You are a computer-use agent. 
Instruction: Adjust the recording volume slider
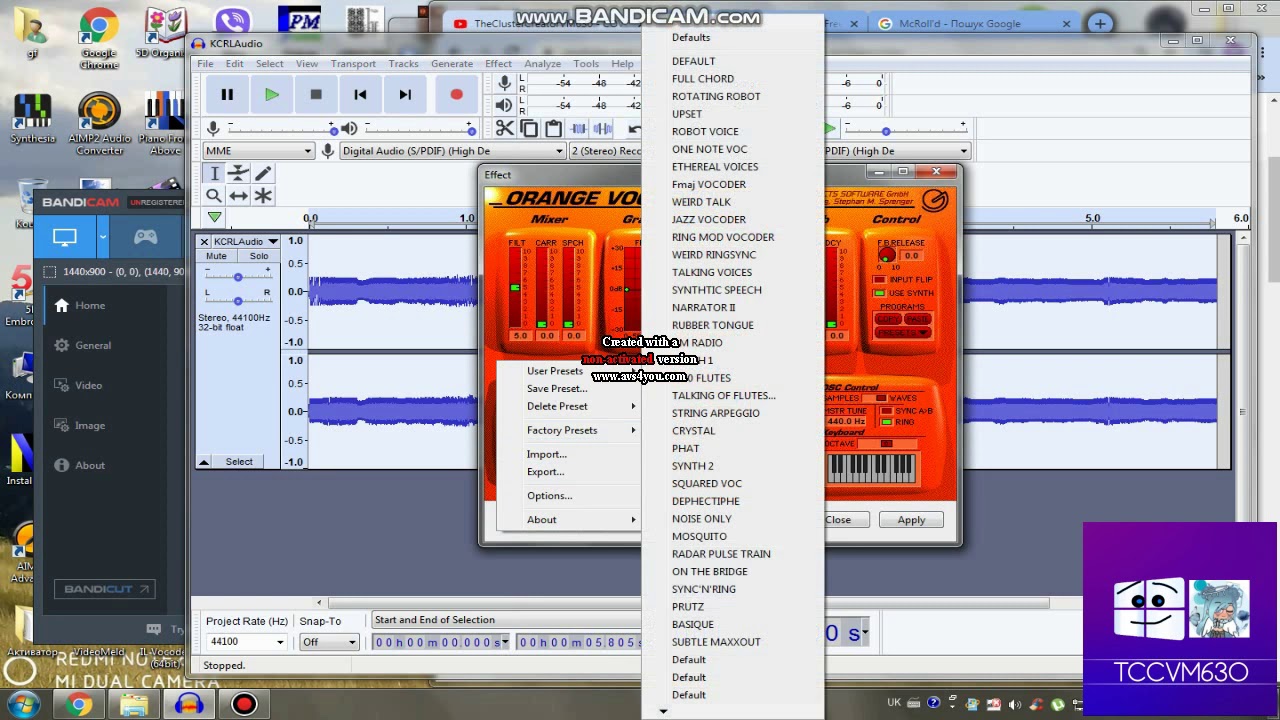coord(281,129)
